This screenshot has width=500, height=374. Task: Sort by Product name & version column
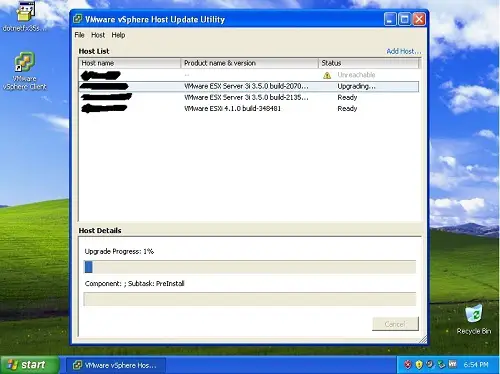click(249, 63)
